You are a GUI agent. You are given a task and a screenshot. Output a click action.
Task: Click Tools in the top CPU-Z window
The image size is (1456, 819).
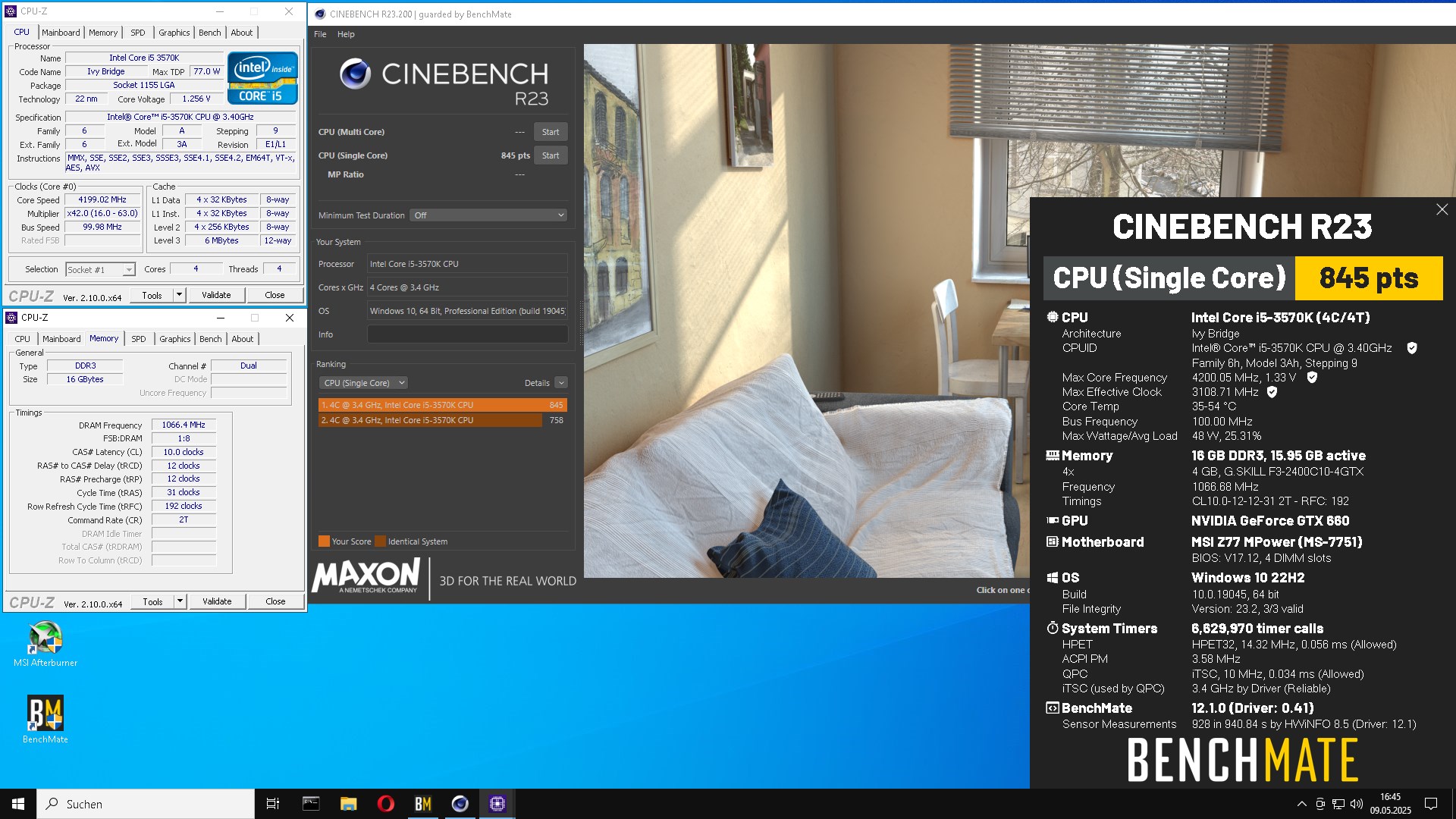[x=152, y=295]
